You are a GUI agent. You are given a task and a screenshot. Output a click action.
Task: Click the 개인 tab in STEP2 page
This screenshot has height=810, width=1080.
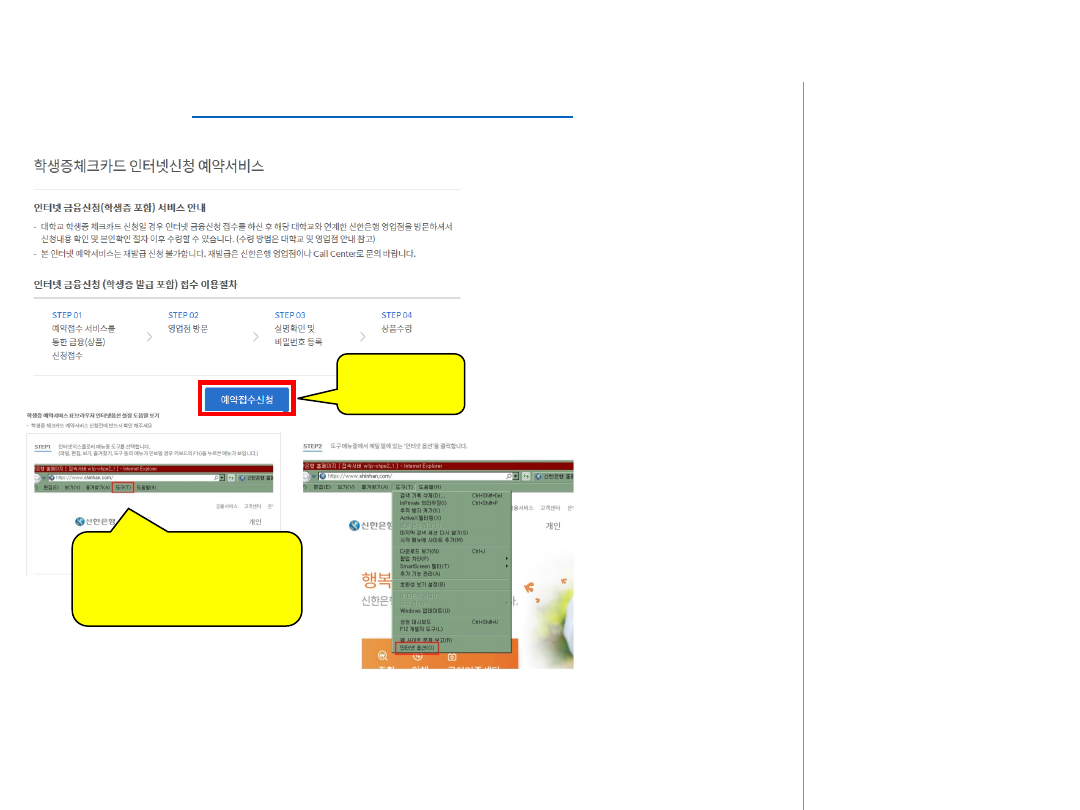(x=553, y=526)
